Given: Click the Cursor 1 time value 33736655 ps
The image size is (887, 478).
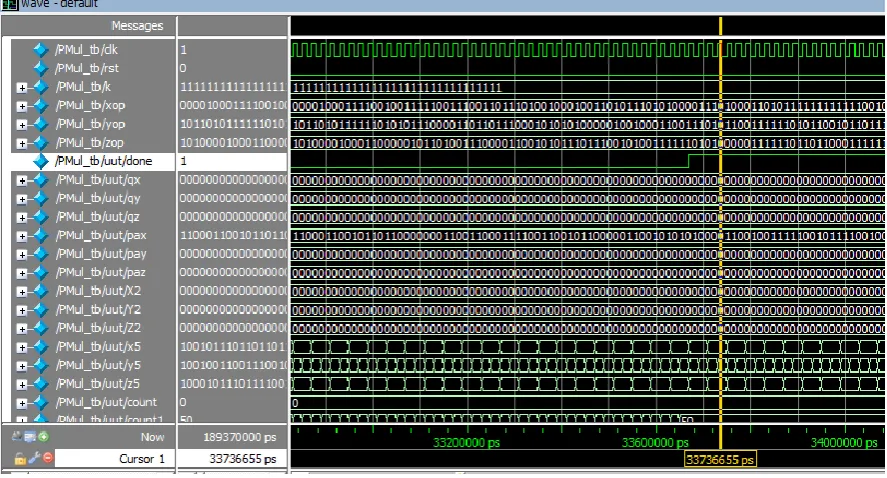Looking at the screenshot, I should coord(243,459).
